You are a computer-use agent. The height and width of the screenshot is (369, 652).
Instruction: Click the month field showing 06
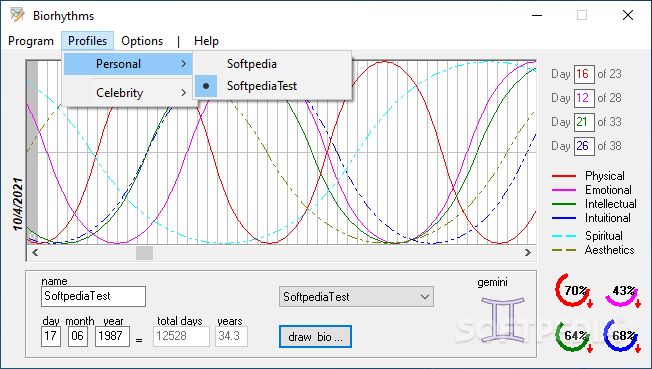pyautogui.click(x=78, y=336)
